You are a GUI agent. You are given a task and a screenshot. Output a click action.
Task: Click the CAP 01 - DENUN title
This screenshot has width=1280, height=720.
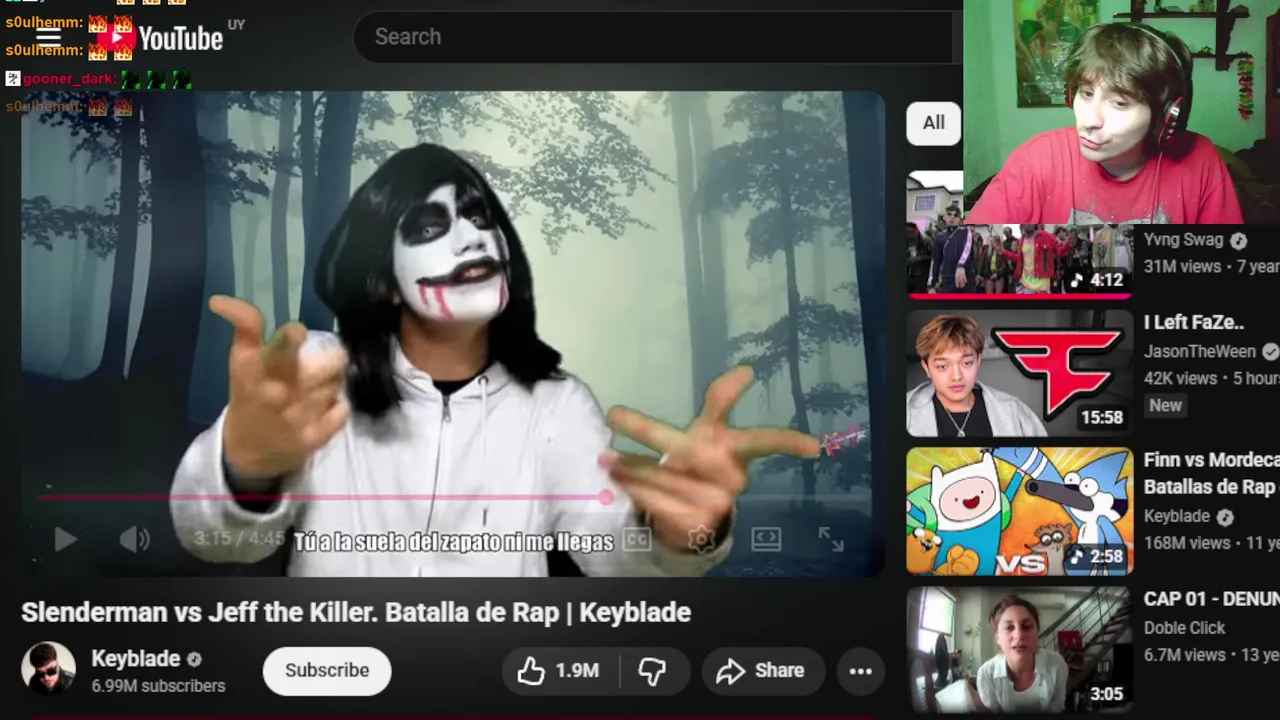click(1211, 599)
